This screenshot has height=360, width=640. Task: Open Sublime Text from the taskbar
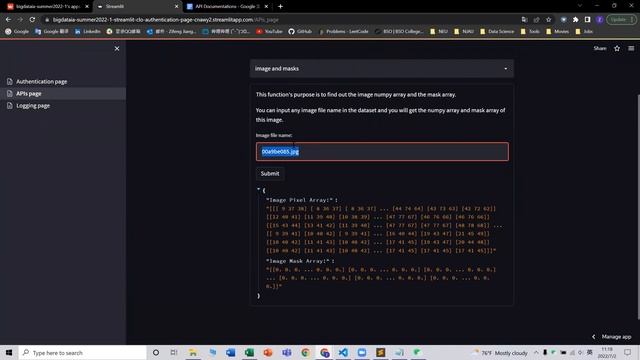(x=380, y=352)
